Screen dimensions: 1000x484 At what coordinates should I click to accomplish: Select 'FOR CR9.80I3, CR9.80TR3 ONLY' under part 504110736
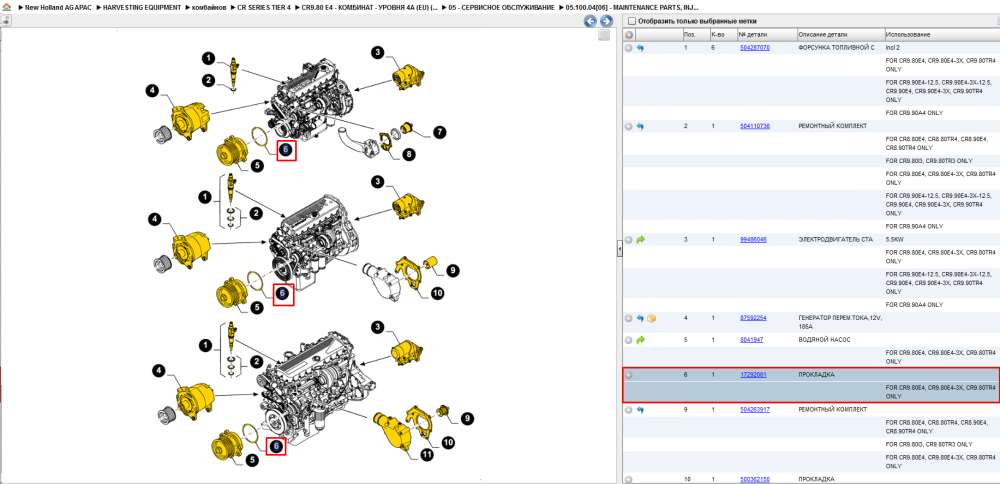pyautogui.click(x=929, y=161)
